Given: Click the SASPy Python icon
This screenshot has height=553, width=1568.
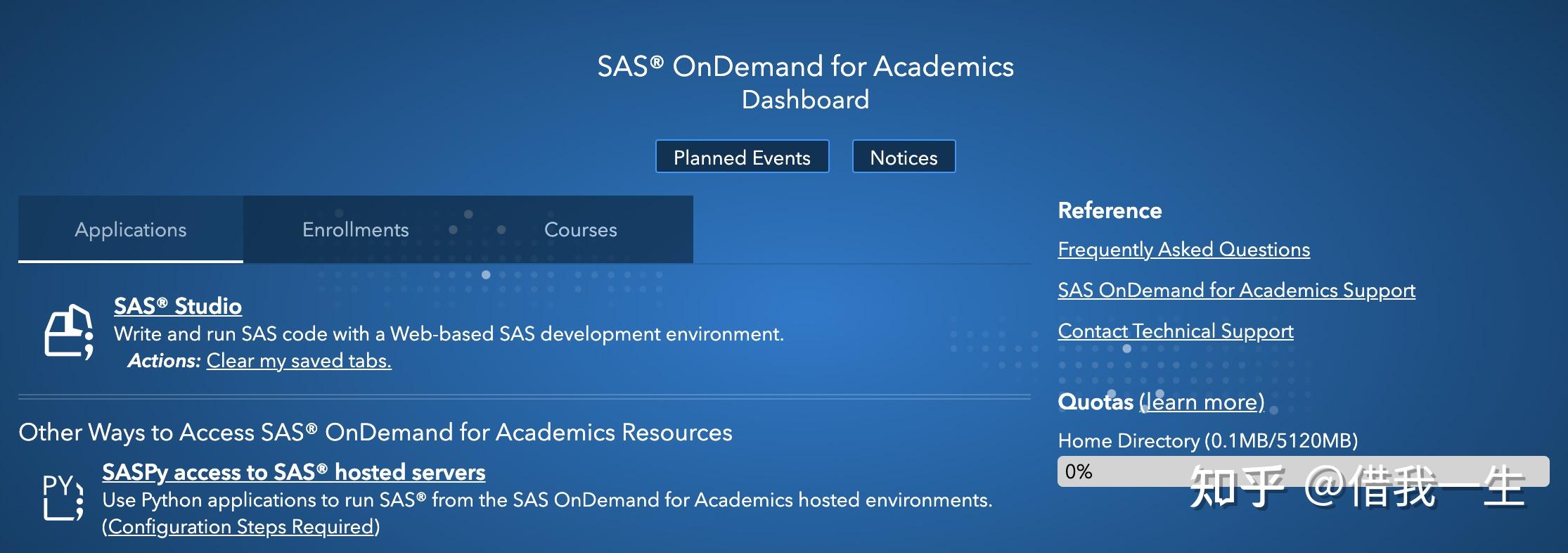Looking at the screenshot, I should click(63, 497).
